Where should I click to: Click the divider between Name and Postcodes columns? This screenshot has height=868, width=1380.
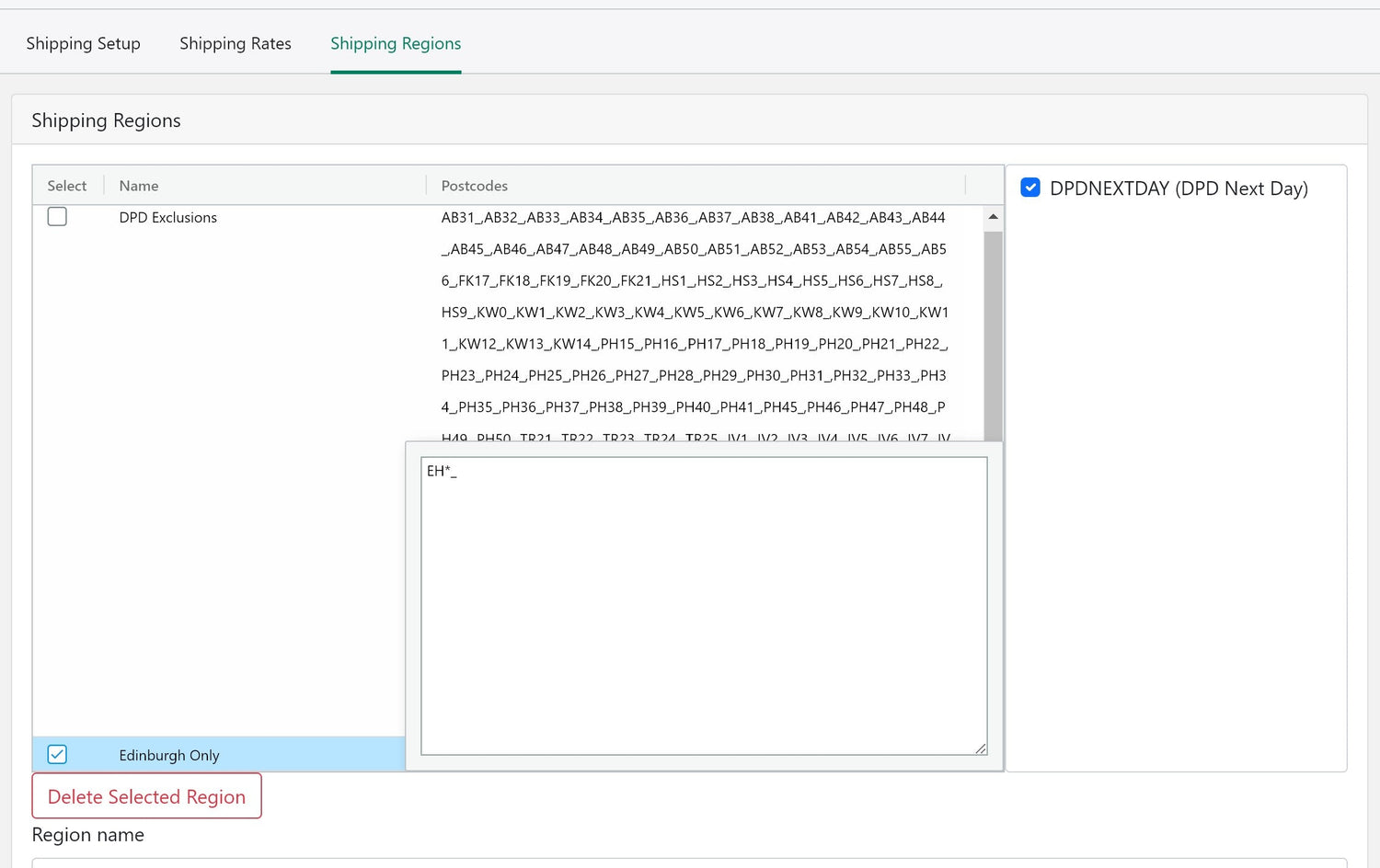(x=427, y=186)
